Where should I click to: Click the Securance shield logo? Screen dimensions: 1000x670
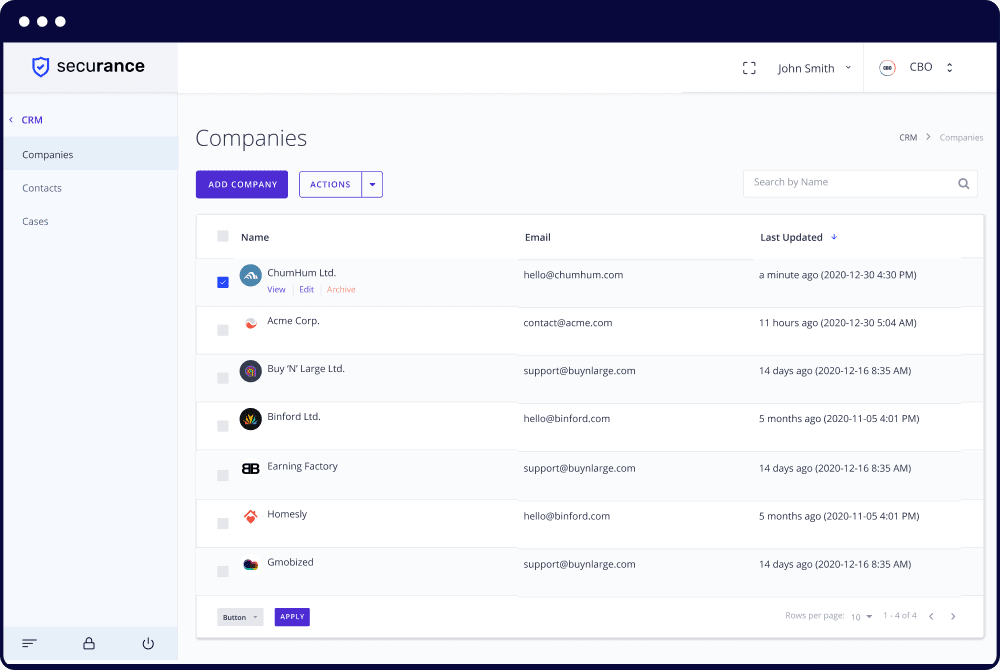click(x=41, y=66)
